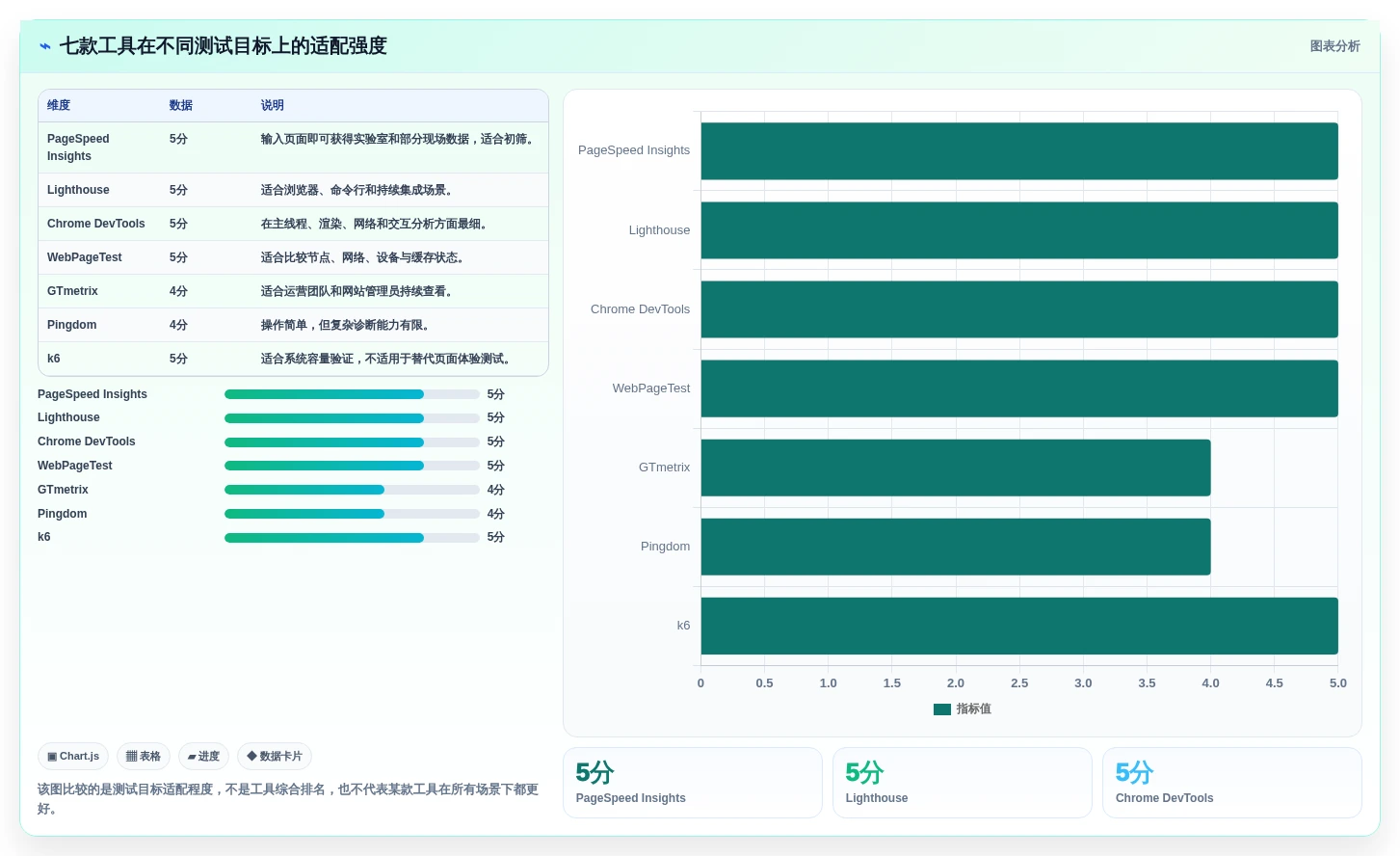Viewport: 1400px width, 856px height.
Task: Click the GTmetrix table row name
Action: 72,291
